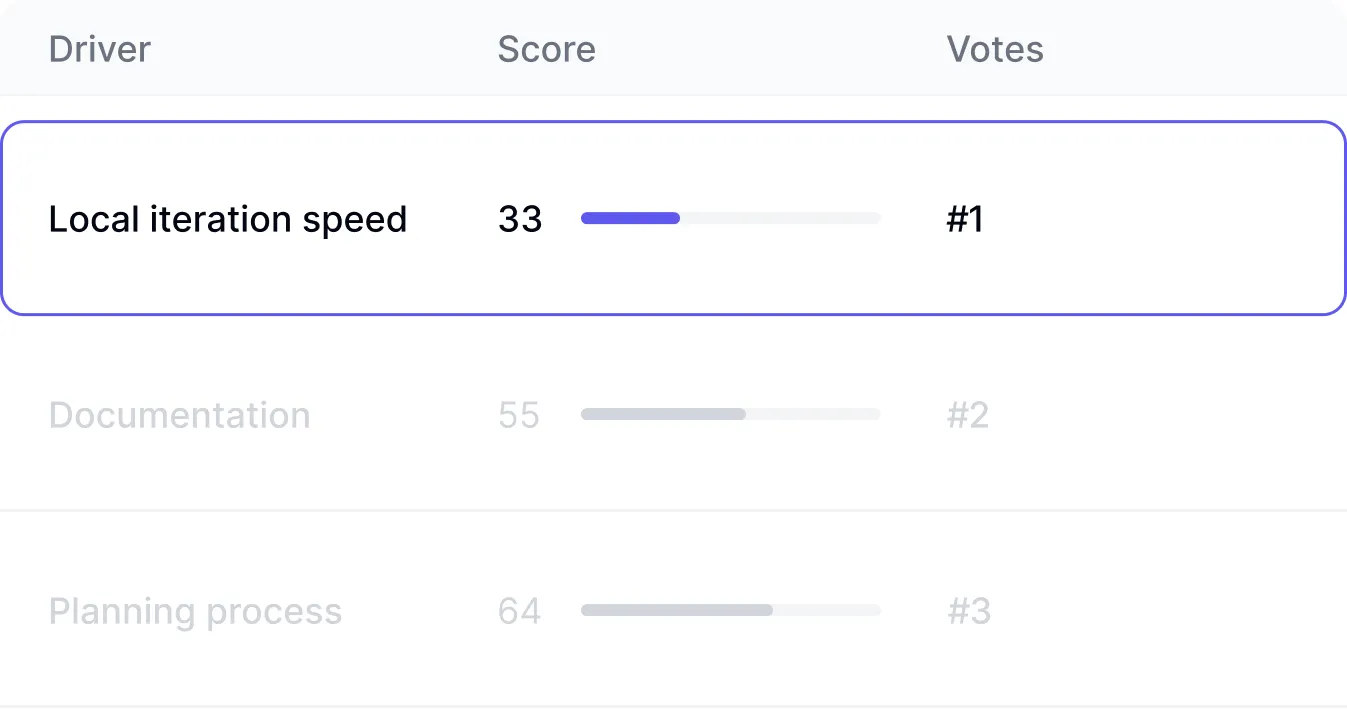Click the #3 votes rank
1347x709 pixels.
tap(969, 611)
